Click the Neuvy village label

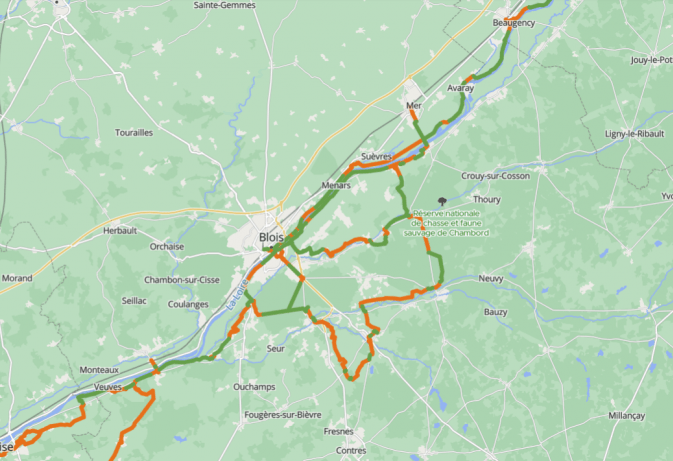[491, 279]
